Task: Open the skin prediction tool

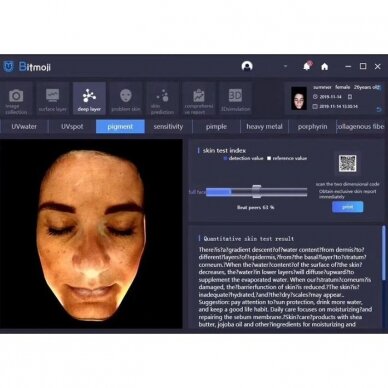Action: [162, 99]
